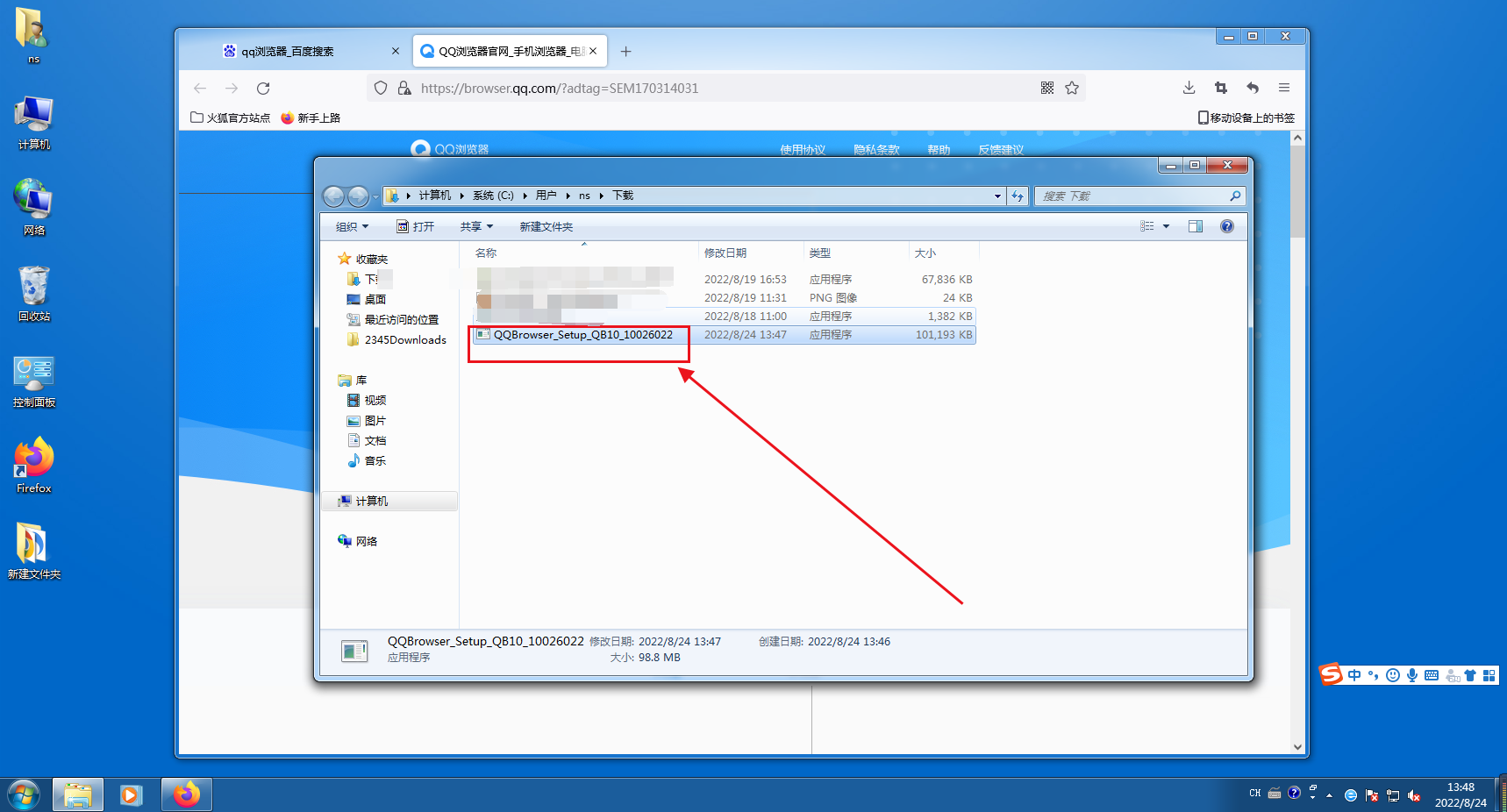The height and width of the screenshot is (812, 1507).
Task: Select ns breadcrumb segment
Action: [584, 196]
